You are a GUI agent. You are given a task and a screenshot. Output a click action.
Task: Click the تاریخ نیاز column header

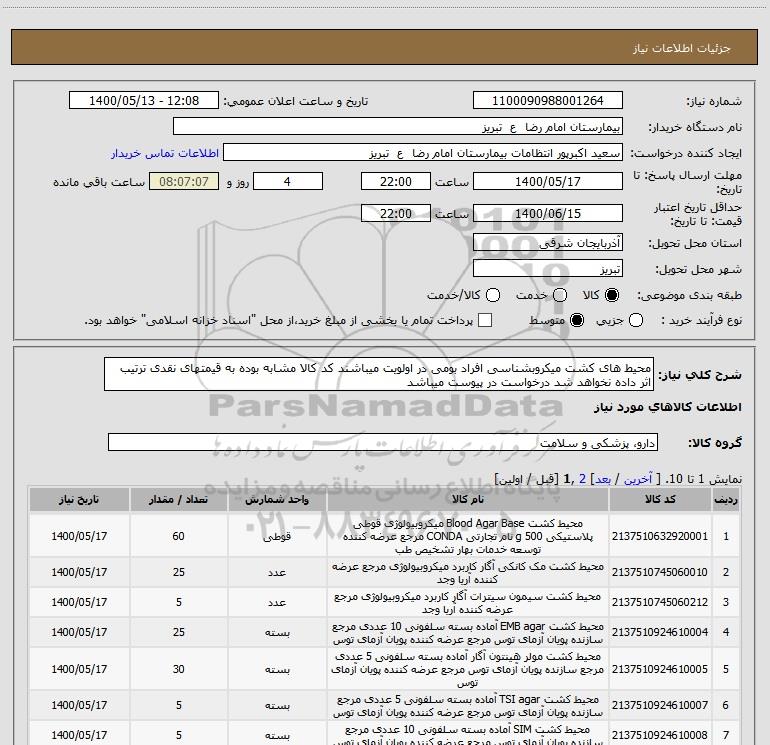point(79,499)
